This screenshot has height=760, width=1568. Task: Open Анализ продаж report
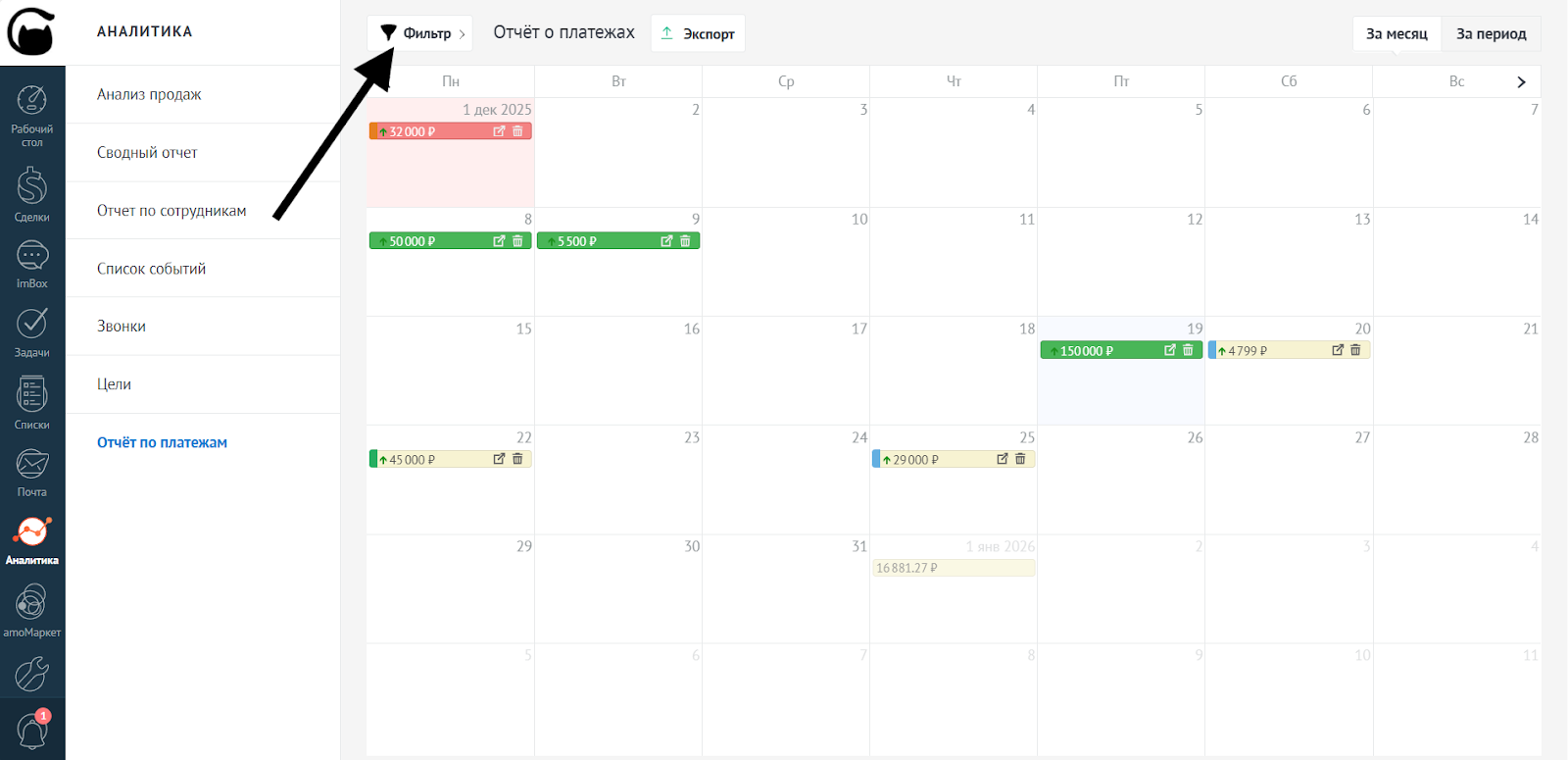click(x=149, y=94)
